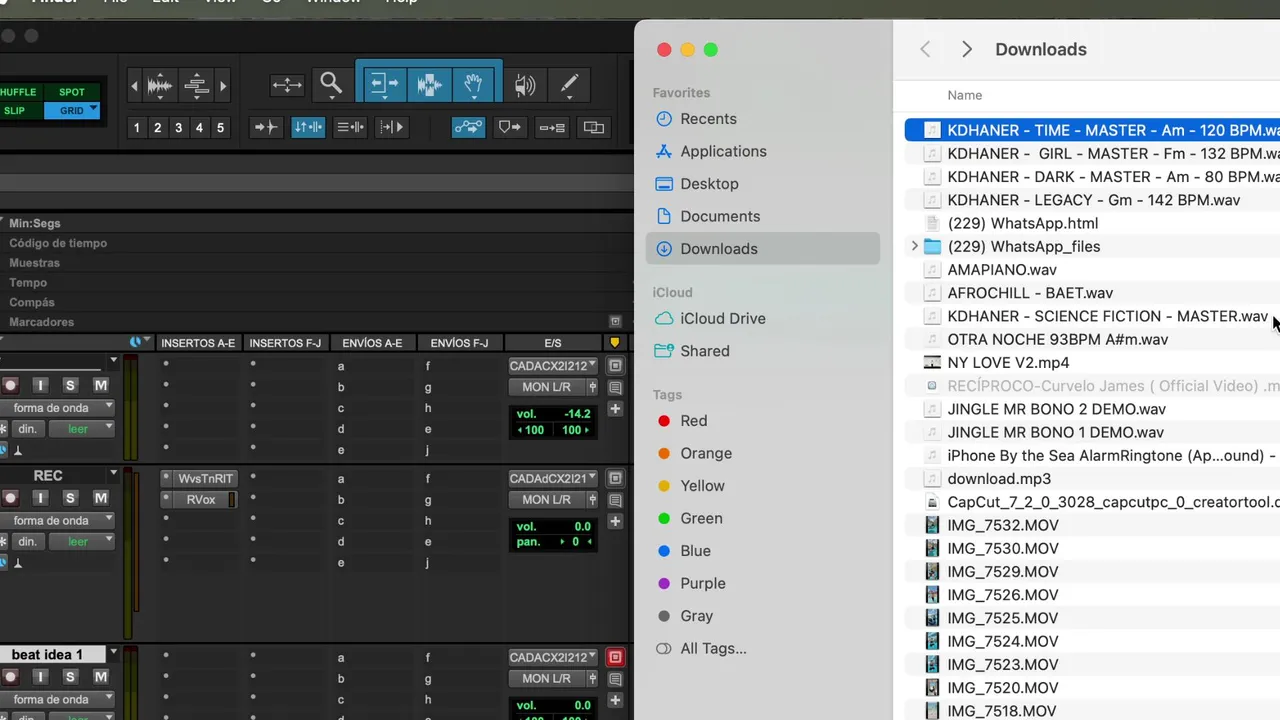This screenshot has width=1280, height=720.
Task: Enable Spot edit mode
Action: [72, 92]
